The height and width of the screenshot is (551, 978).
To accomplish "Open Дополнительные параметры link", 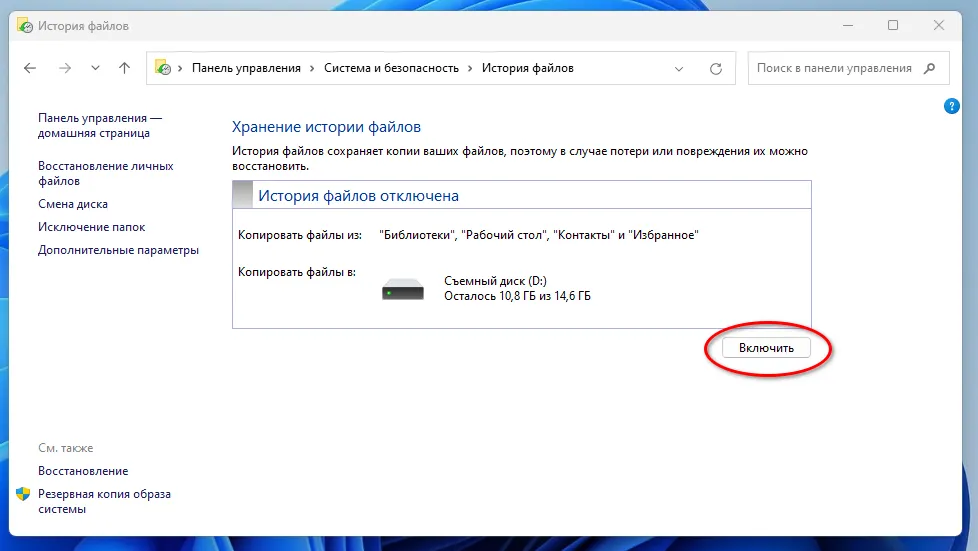I will point(118,250).
